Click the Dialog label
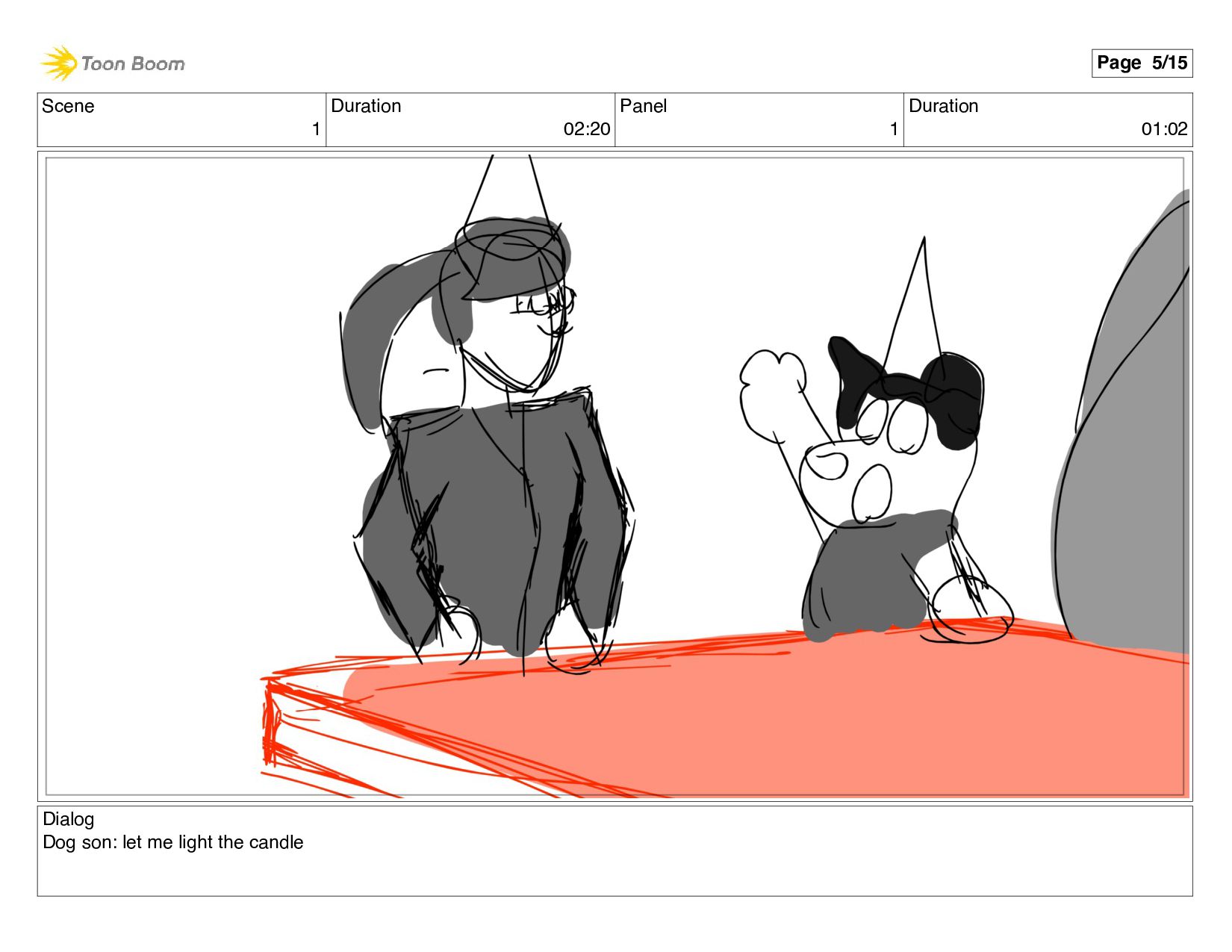1232x952 pixels. pos(68,819)
